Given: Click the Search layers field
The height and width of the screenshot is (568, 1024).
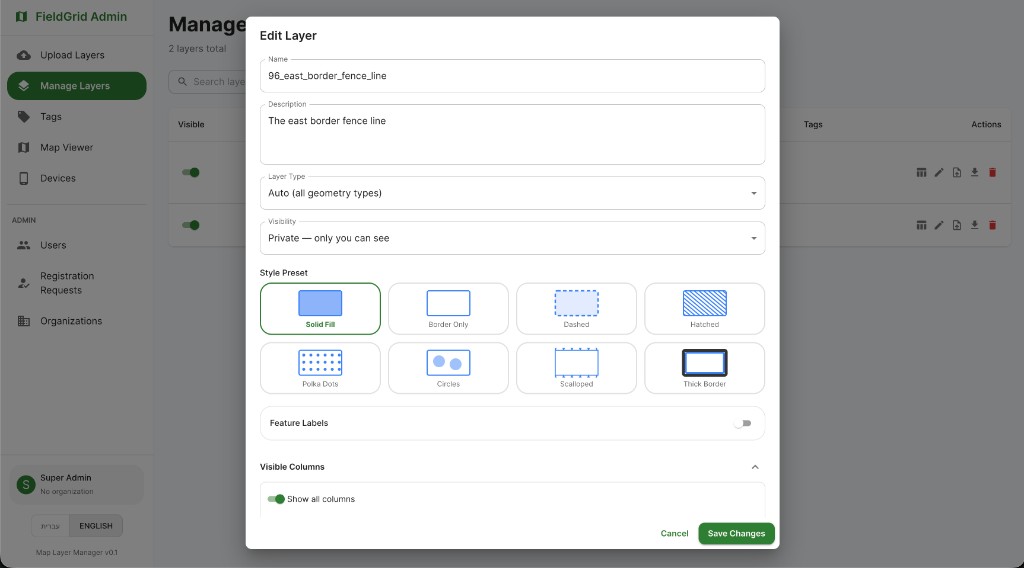Looking at the screenshot, I should [208, 82].
